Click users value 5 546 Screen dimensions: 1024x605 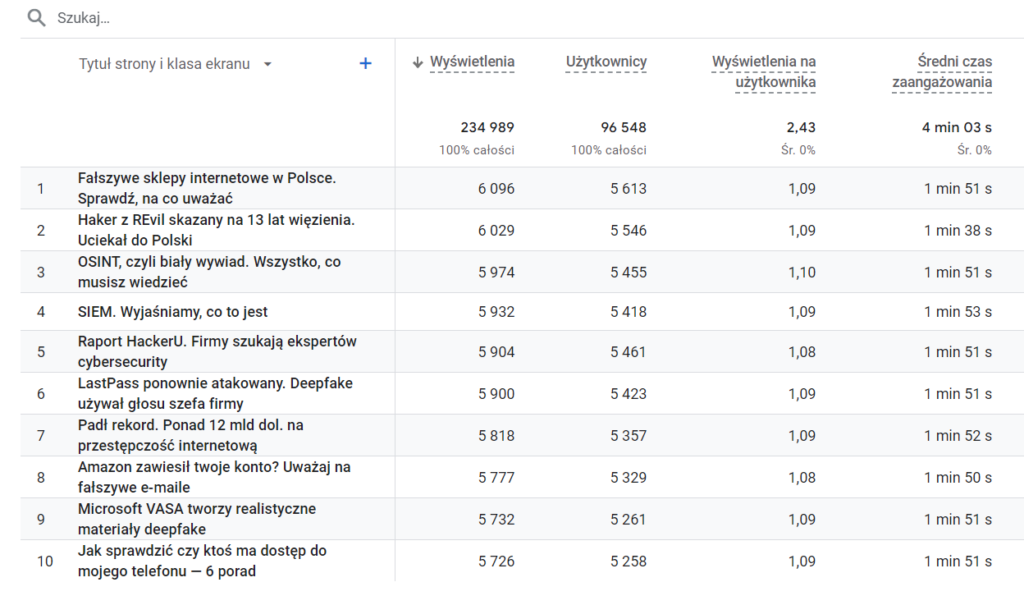tap(628, 231)
